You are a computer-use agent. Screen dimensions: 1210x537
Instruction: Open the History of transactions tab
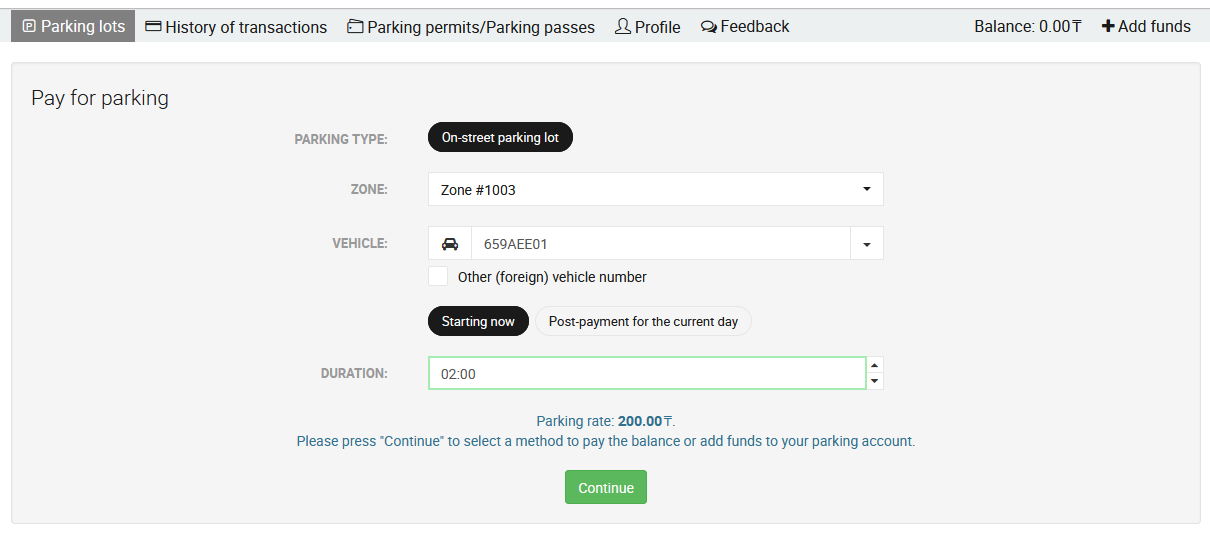click(x=245, y=27)
